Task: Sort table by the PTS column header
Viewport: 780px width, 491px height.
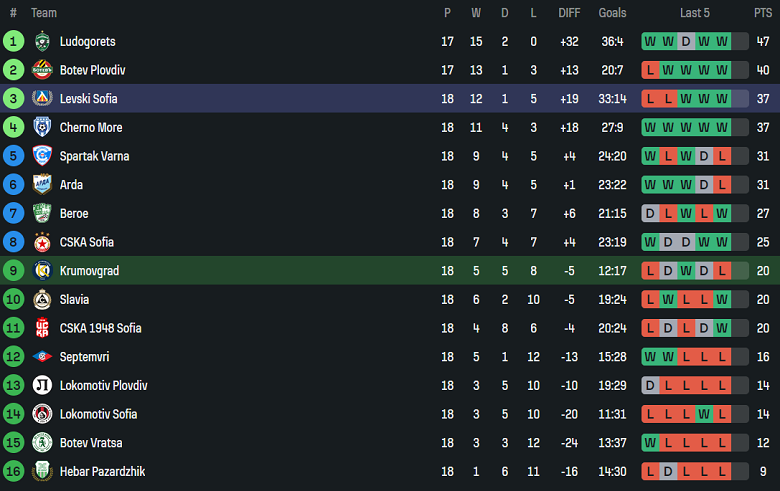Action: (763, 13)
